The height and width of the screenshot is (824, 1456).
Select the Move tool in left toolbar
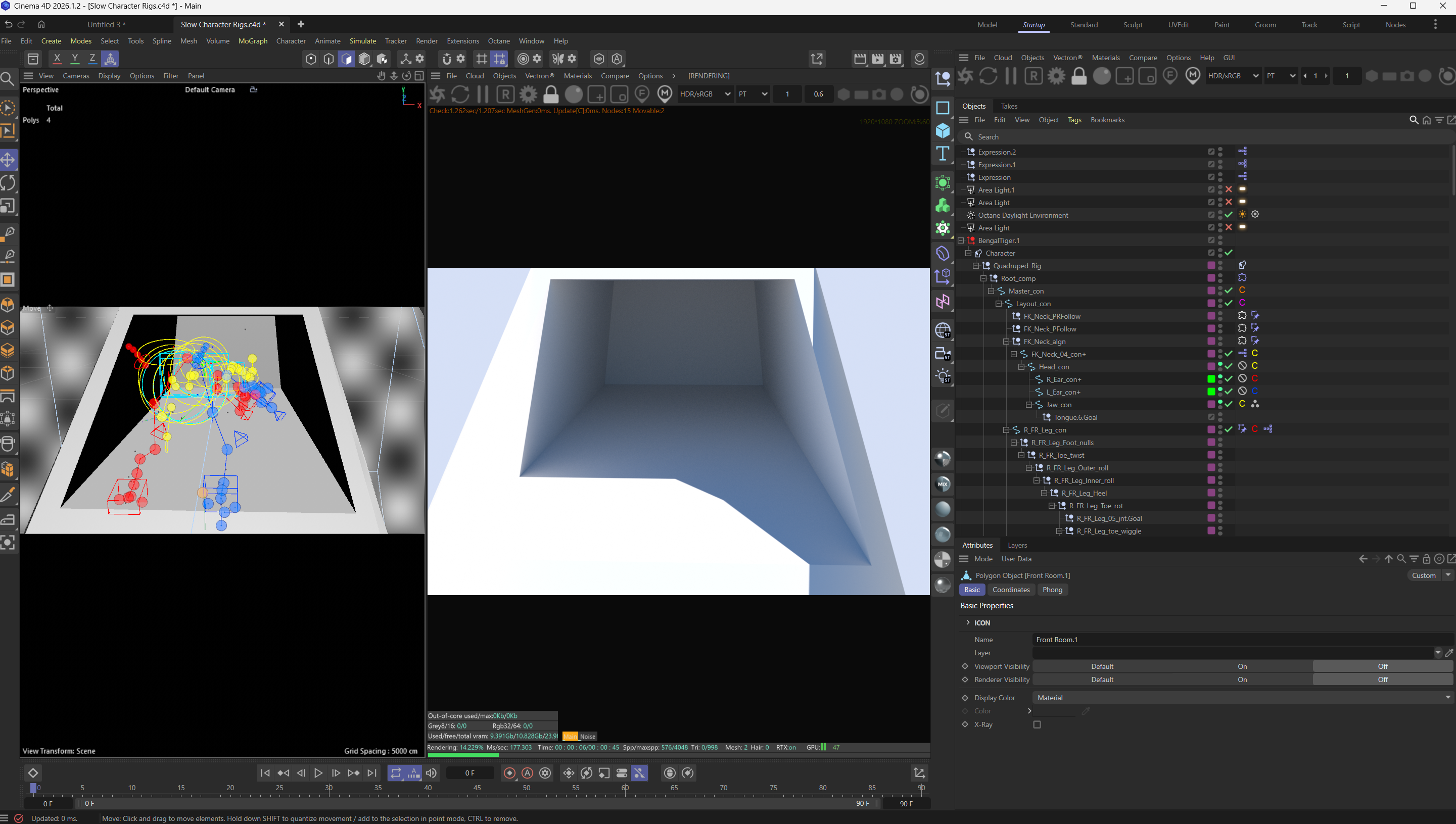8,160
